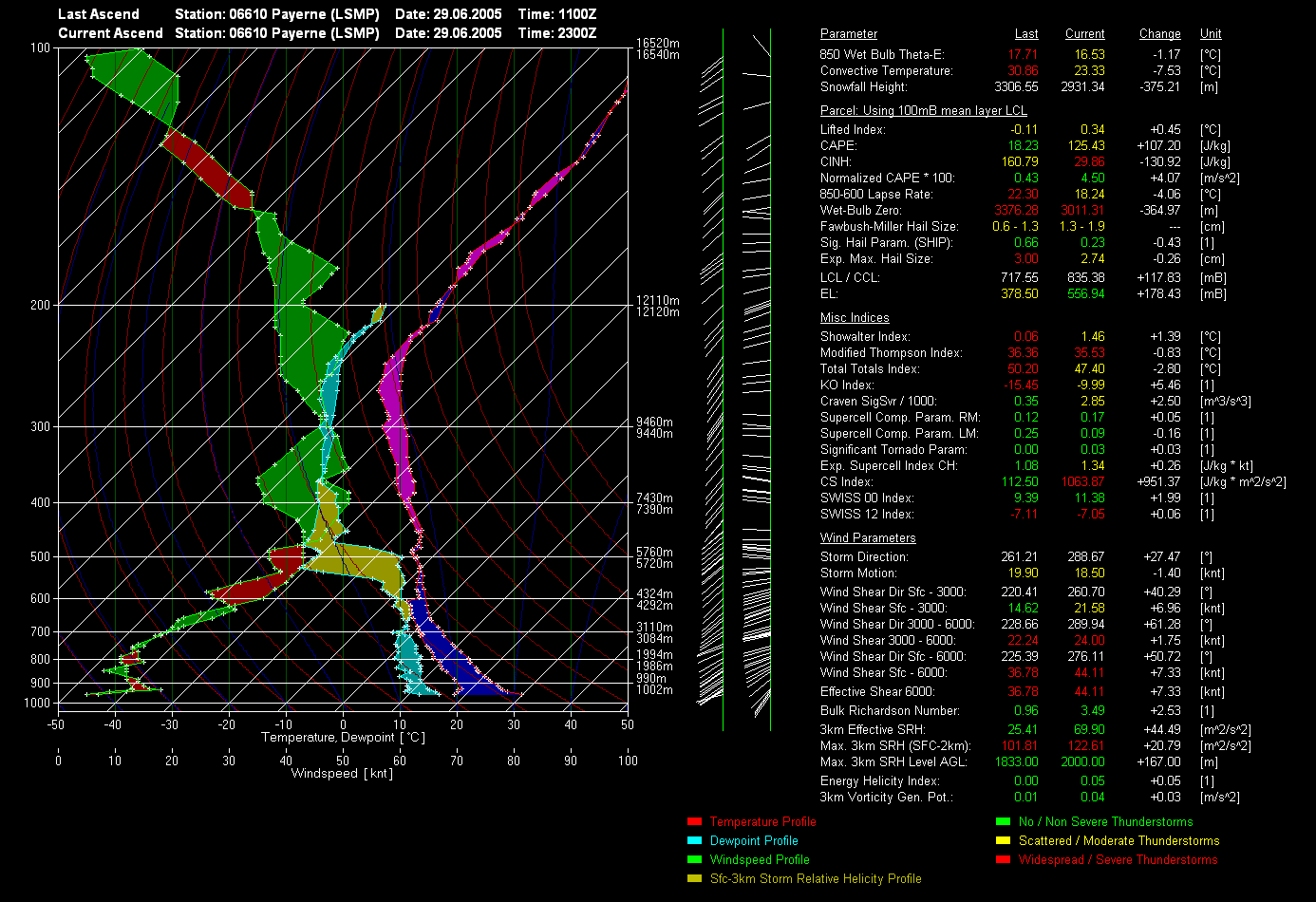This screenshot has height=902, width=1316.
Task: Click the cyan Dewpoint Profile legend swatch
Action: click(694, 841)
